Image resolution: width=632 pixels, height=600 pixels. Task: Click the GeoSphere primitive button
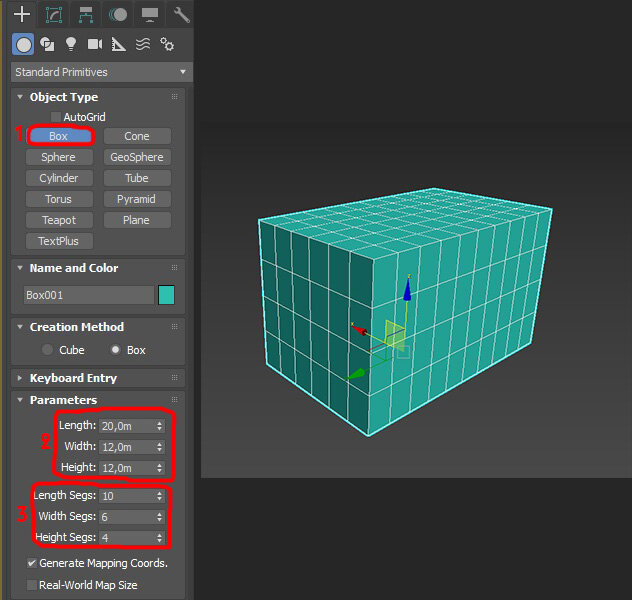click(137, 157)
